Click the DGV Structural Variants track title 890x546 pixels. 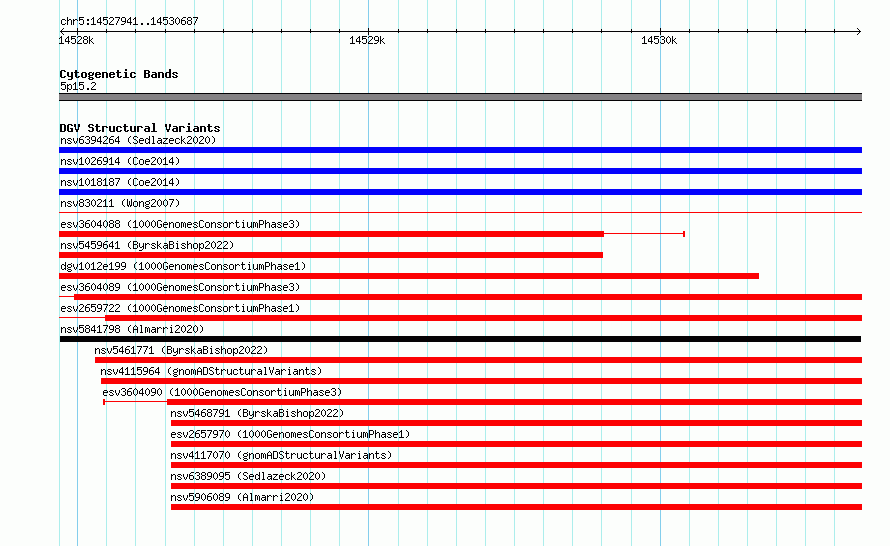(x=140, y=128)
